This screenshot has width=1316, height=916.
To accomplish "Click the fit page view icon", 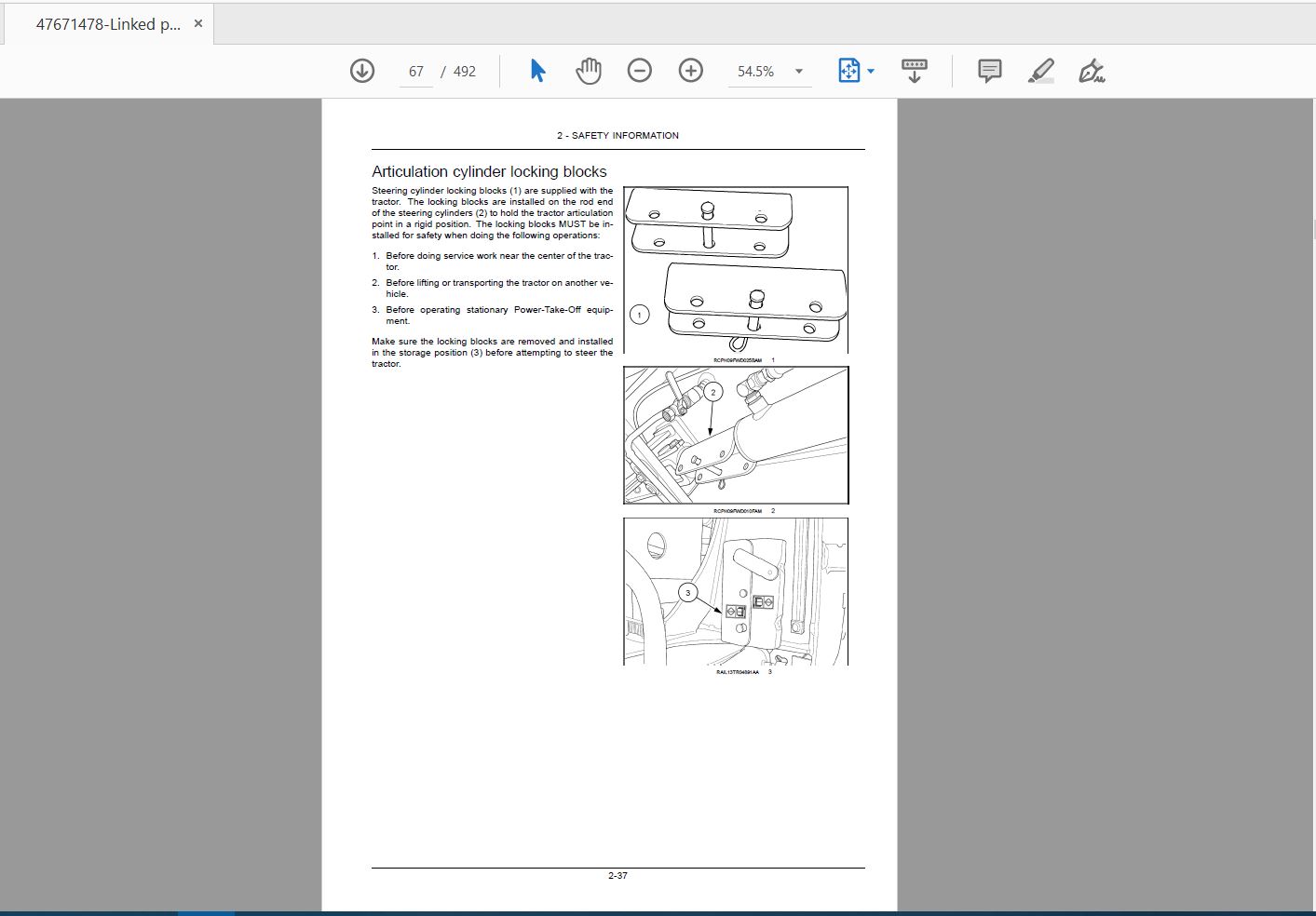I will tap(848, 71).
